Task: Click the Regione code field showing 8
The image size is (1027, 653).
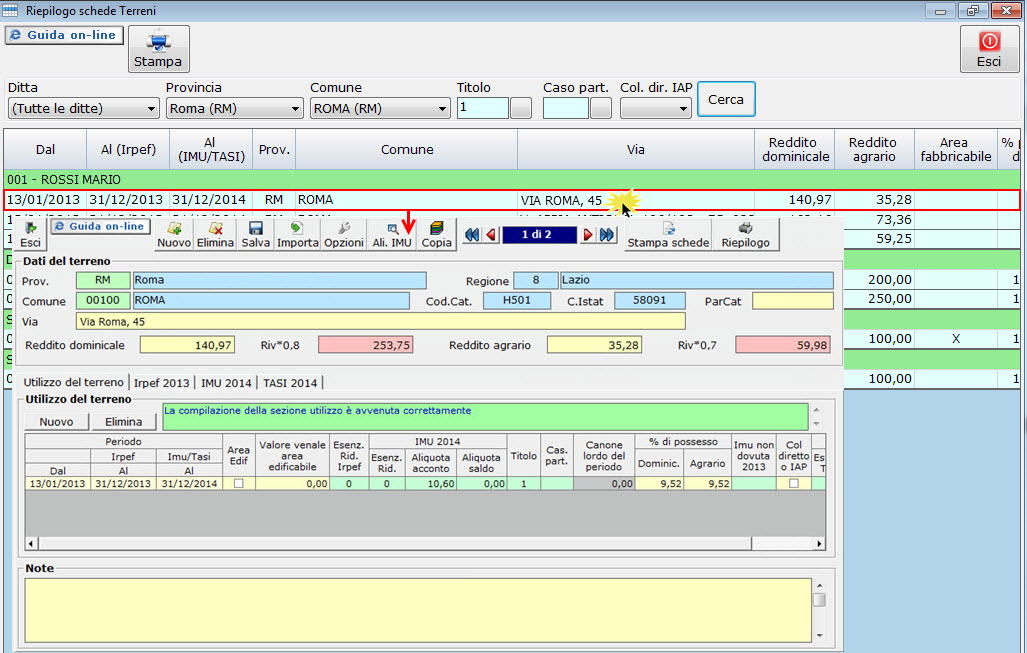Action: [536, 280]
